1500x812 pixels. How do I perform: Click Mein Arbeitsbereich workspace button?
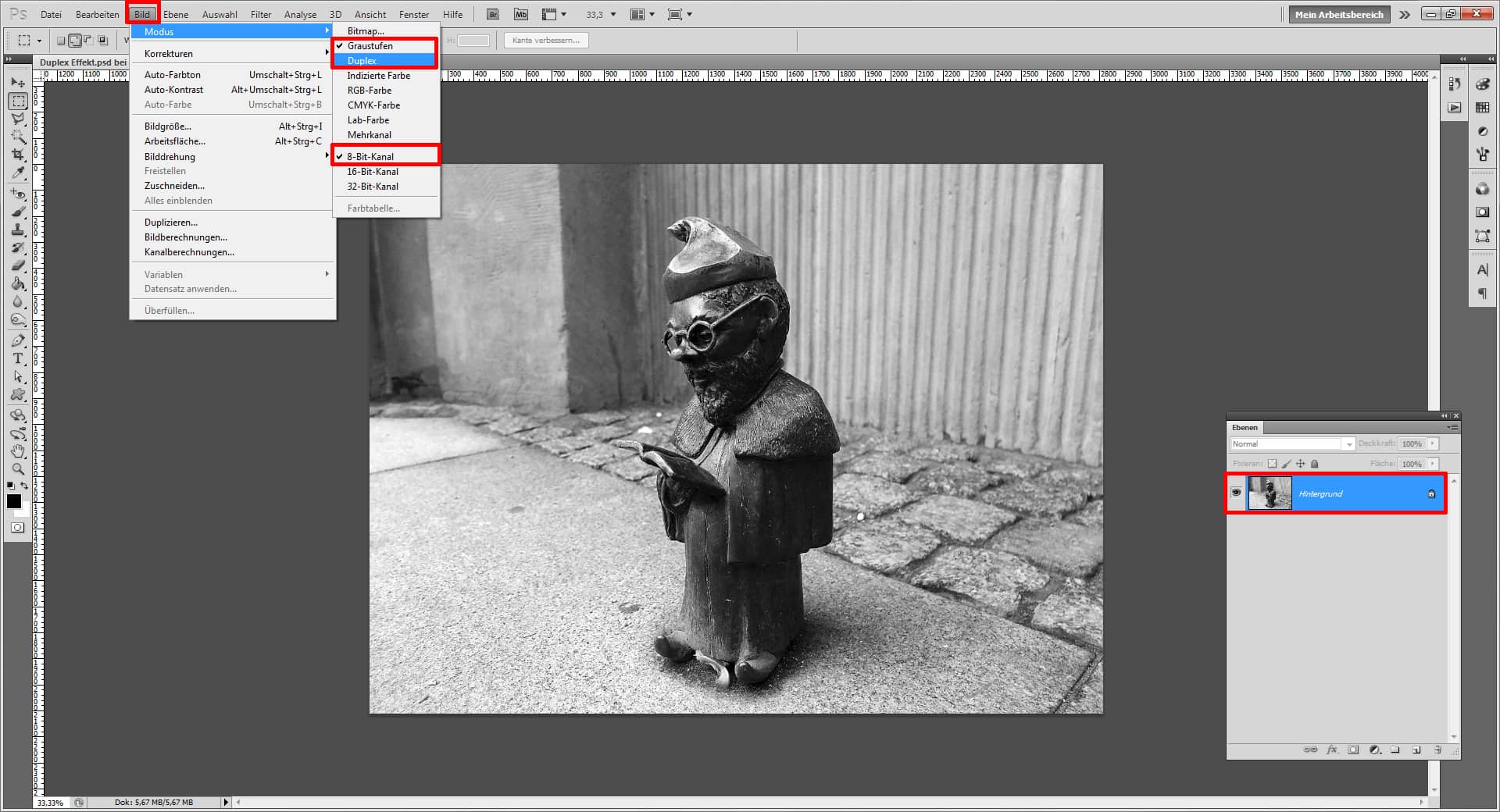point(1338,14)
